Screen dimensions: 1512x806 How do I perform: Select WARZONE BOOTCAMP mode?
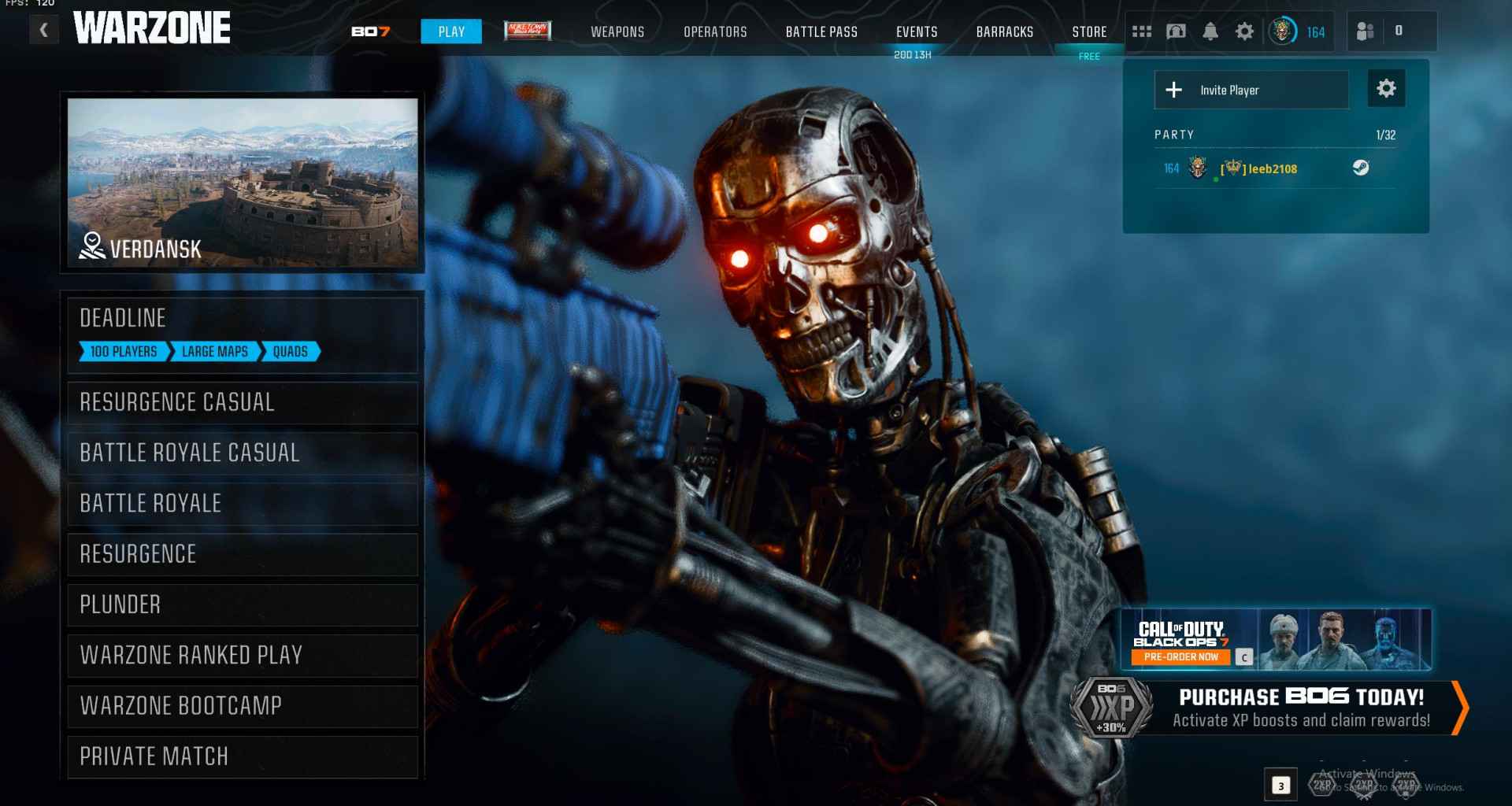[x=243, y=706]
